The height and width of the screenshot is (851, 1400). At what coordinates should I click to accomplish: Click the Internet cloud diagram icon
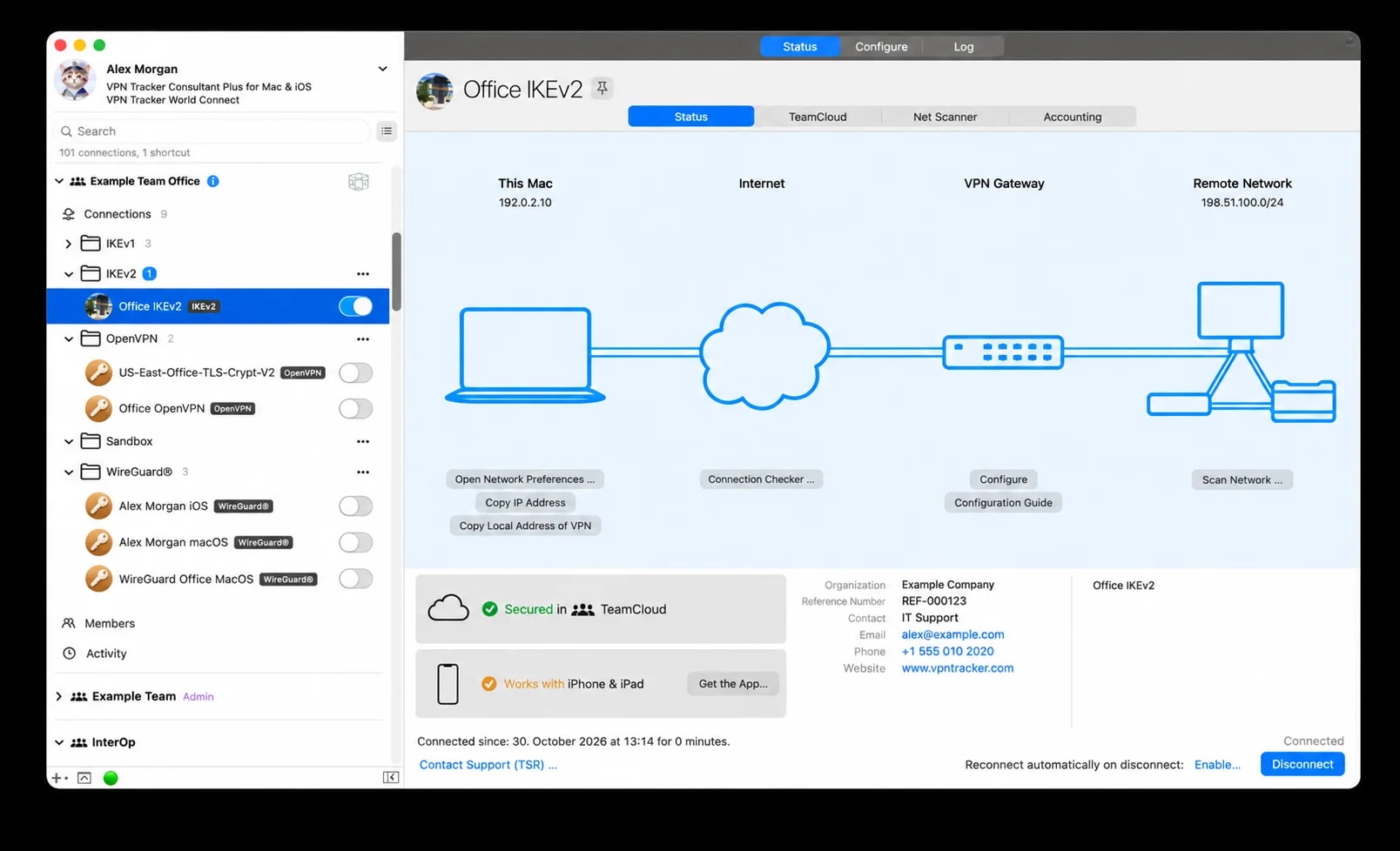[x=764, y=355]
